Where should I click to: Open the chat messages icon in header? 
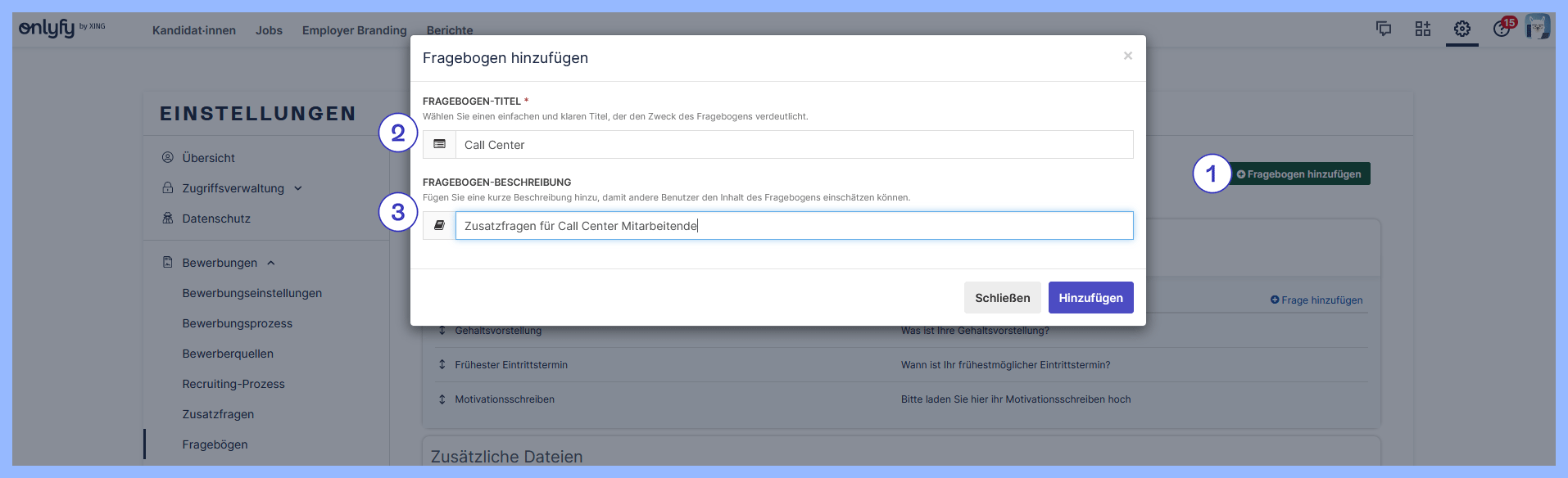(1384, 29)
